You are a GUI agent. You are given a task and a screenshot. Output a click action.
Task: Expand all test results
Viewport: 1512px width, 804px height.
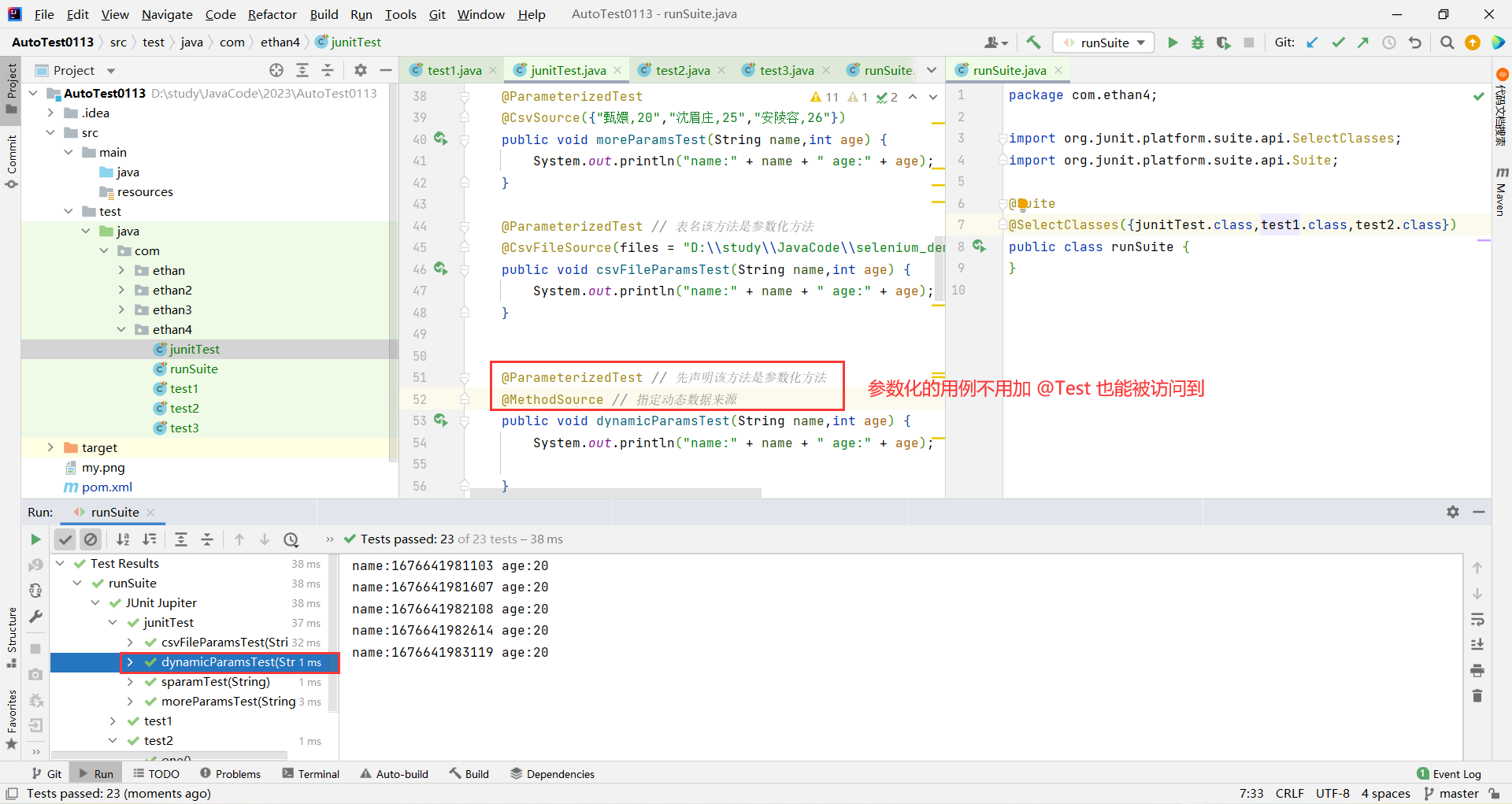181,539
